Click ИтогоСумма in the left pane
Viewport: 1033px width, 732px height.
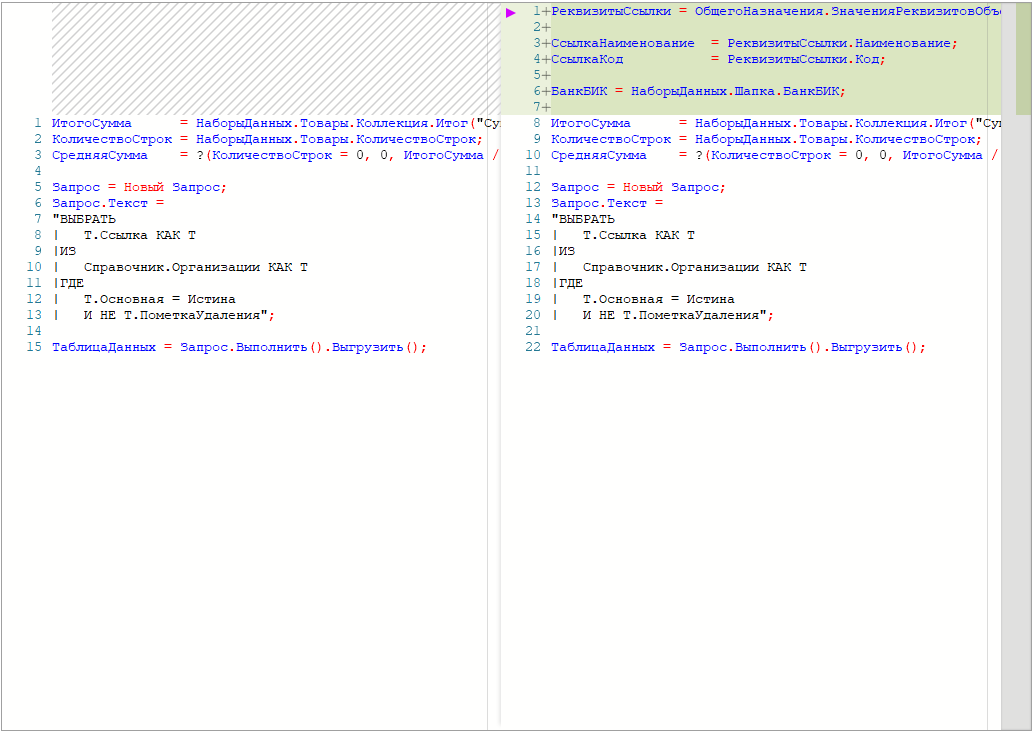92,123
